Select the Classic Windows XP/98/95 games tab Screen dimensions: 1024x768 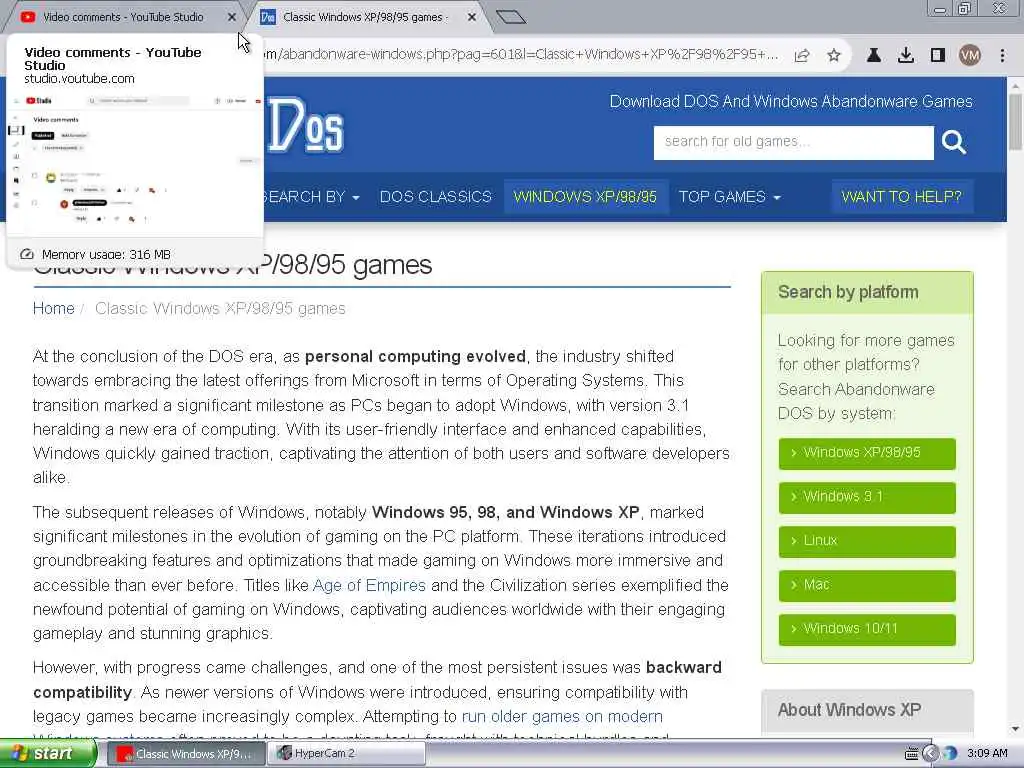point(363,17)
